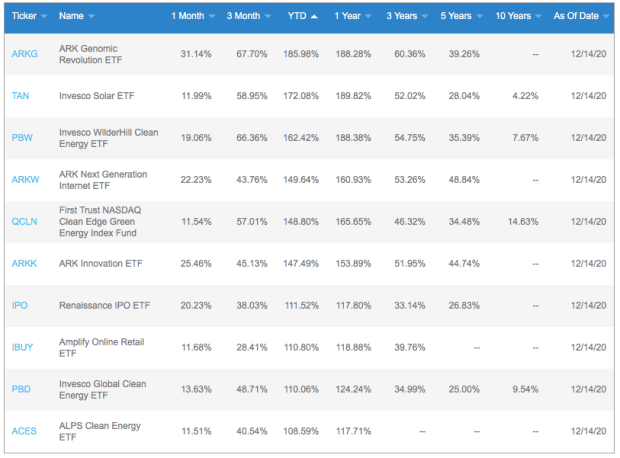The image size is (620, 458).
Task: Click the Name column header label
Action: (71, 16)
